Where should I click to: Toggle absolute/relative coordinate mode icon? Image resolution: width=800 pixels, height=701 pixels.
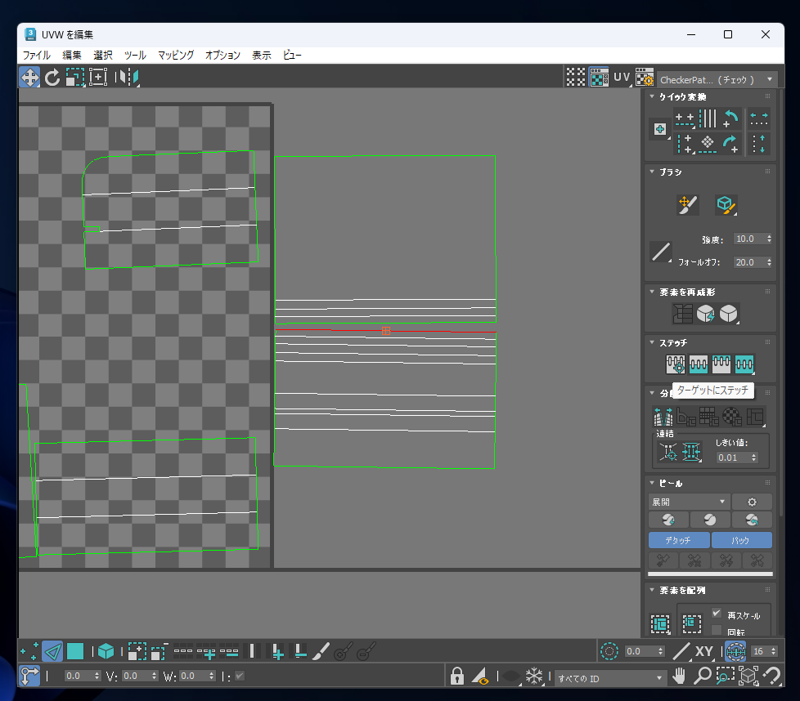29,676
